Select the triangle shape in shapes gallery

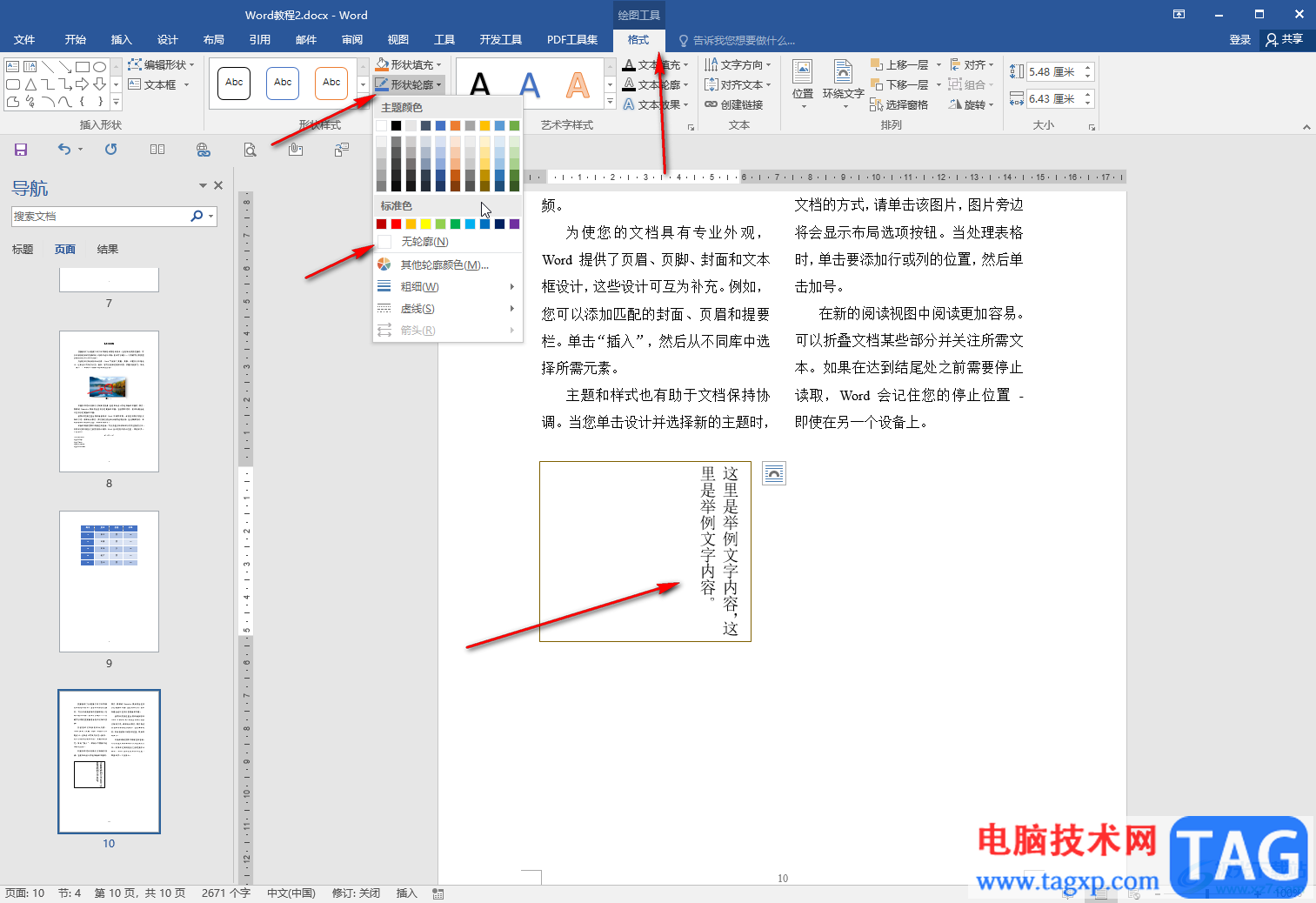click(x=30, y=84)
